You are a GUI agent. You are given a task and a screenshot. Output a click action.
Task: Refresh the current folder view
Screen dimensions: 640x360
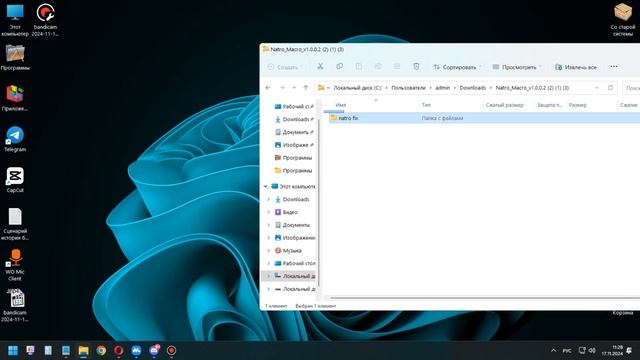click(610, 88)
